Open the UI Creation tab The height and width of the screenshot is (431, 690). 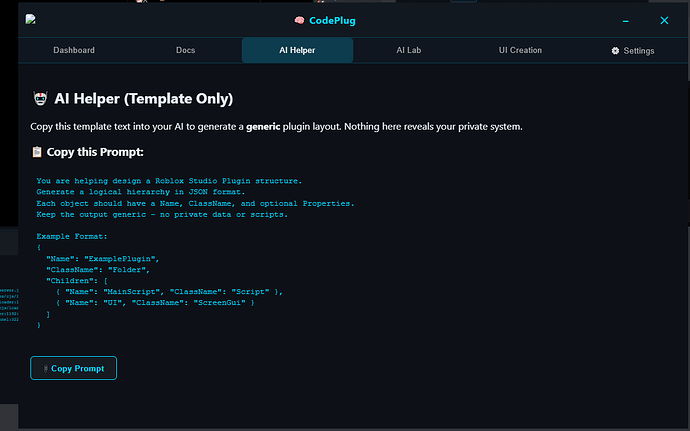click(520, 50)
